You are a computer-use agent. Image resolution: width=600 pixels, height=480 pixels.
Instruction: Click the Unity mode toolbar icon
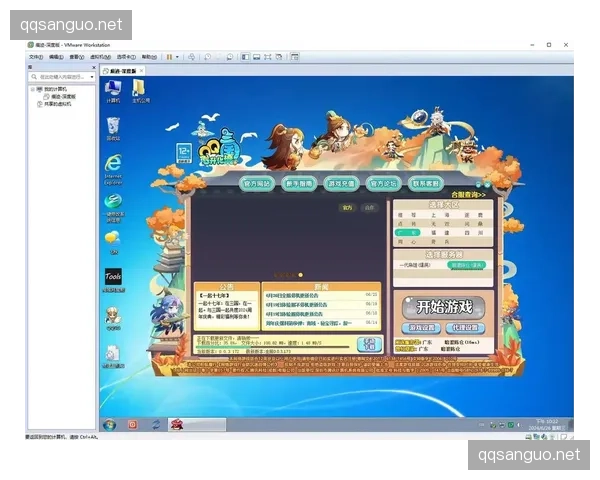tap(279, 57)
